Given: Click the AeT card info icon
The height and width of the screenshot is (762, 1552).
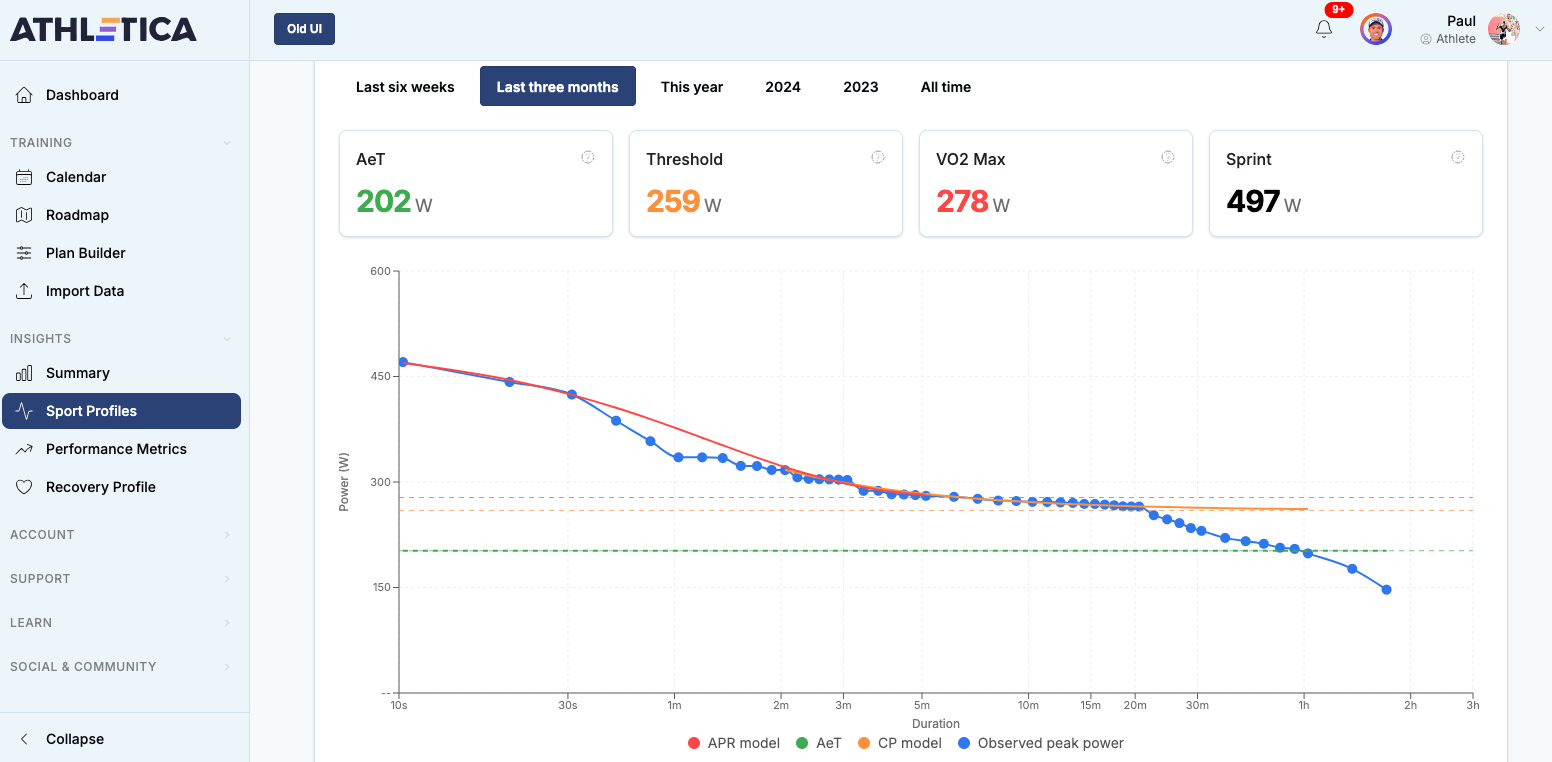Looking at the screenshot, I should tap(588, 157).
